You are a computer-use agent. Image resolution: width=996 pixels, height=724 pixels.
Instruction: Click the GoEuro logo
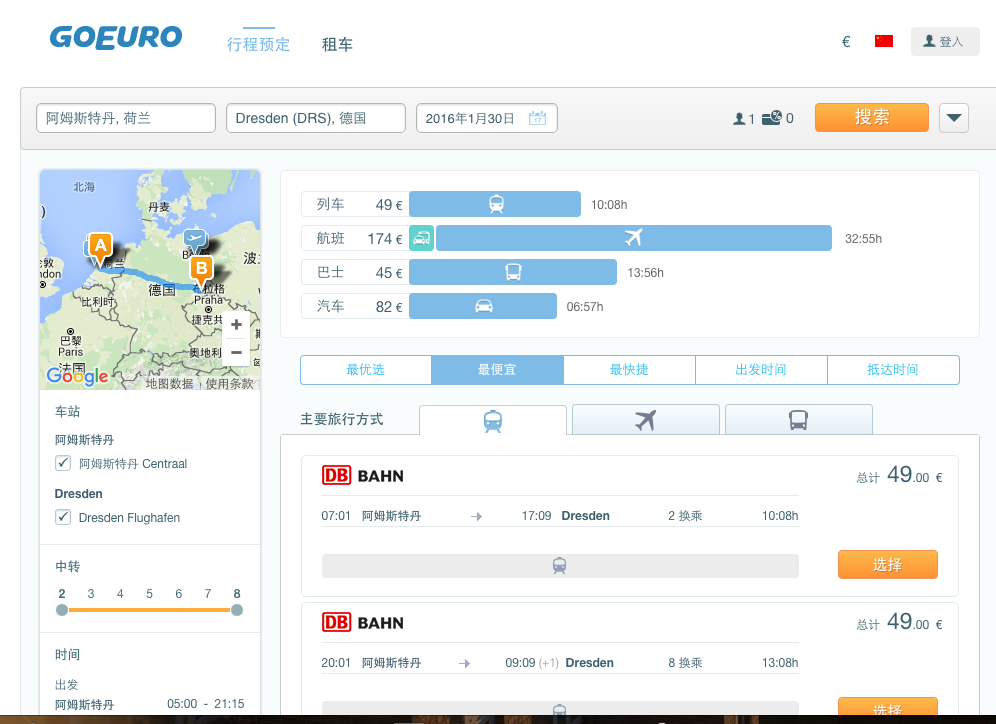point(116,37)
